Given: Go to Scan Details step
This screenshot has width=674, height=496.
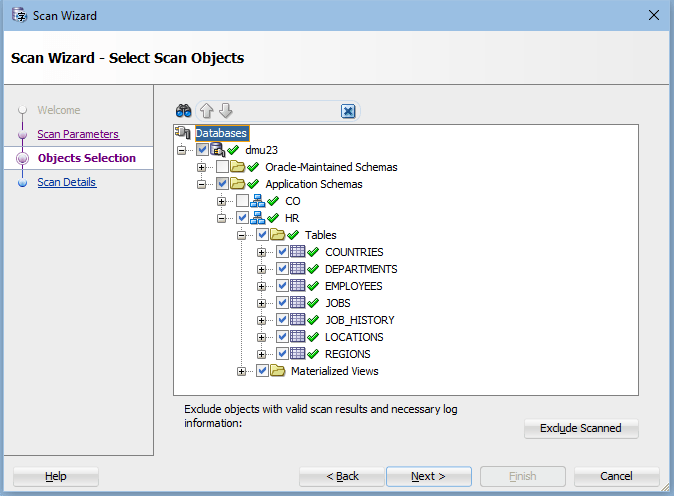Looking at the screenshot, I should 67,182.
